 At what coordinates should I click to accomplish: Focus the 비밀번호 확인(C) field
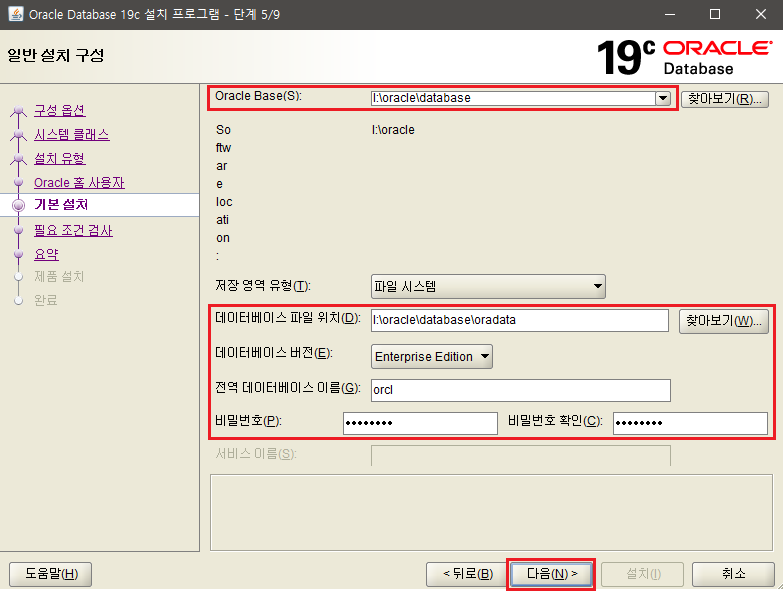pyautogui.click(x=690, y=423)
